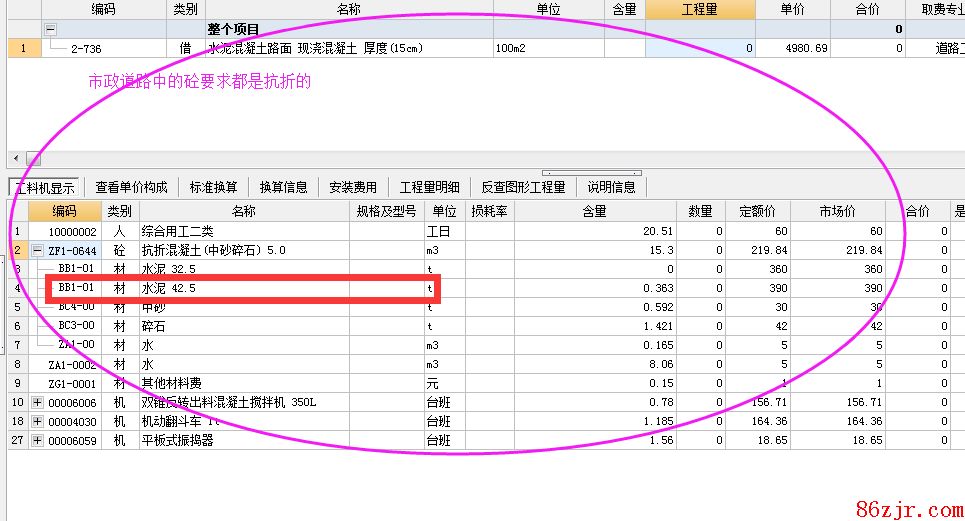Open the 反查图形工程量 tab

[x=523, y=187]
